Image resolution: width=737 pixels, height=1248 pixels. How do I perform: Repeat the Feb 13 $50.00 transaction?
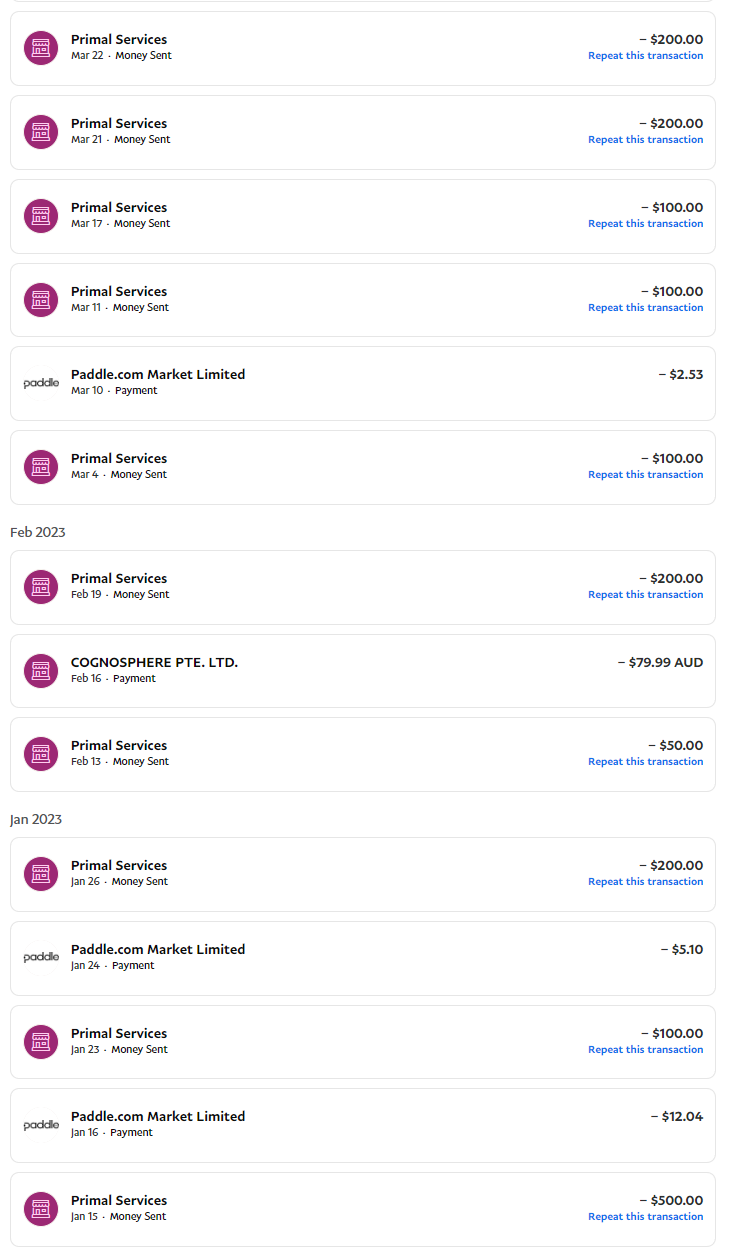(645, 762)
